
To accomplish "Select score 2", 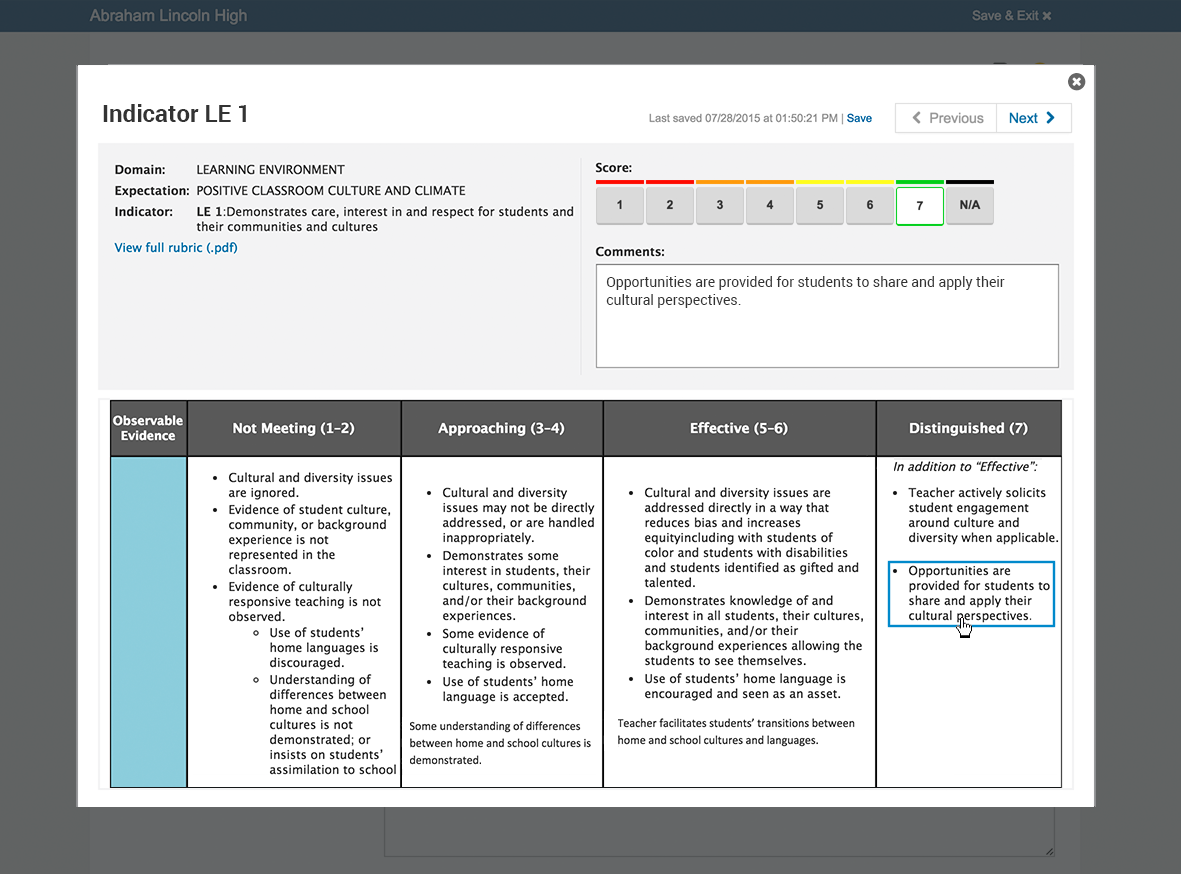I will click(x=670, y=205).
